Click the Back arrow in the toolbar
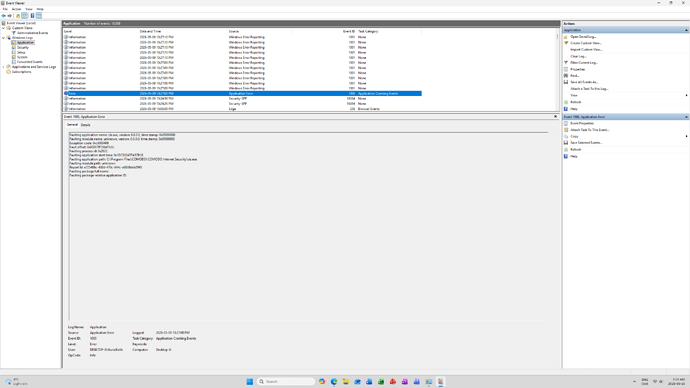This screenshot has width=690, height=388. tap(4, 15)
